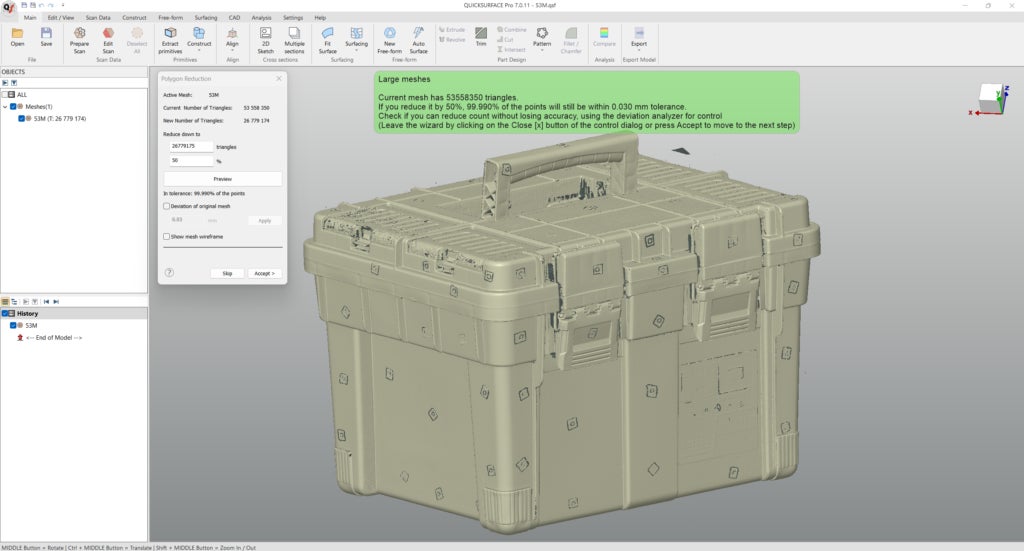Click the Accept > button
The width and height of the screenshot is (1024, 551).
click(264, 273)
